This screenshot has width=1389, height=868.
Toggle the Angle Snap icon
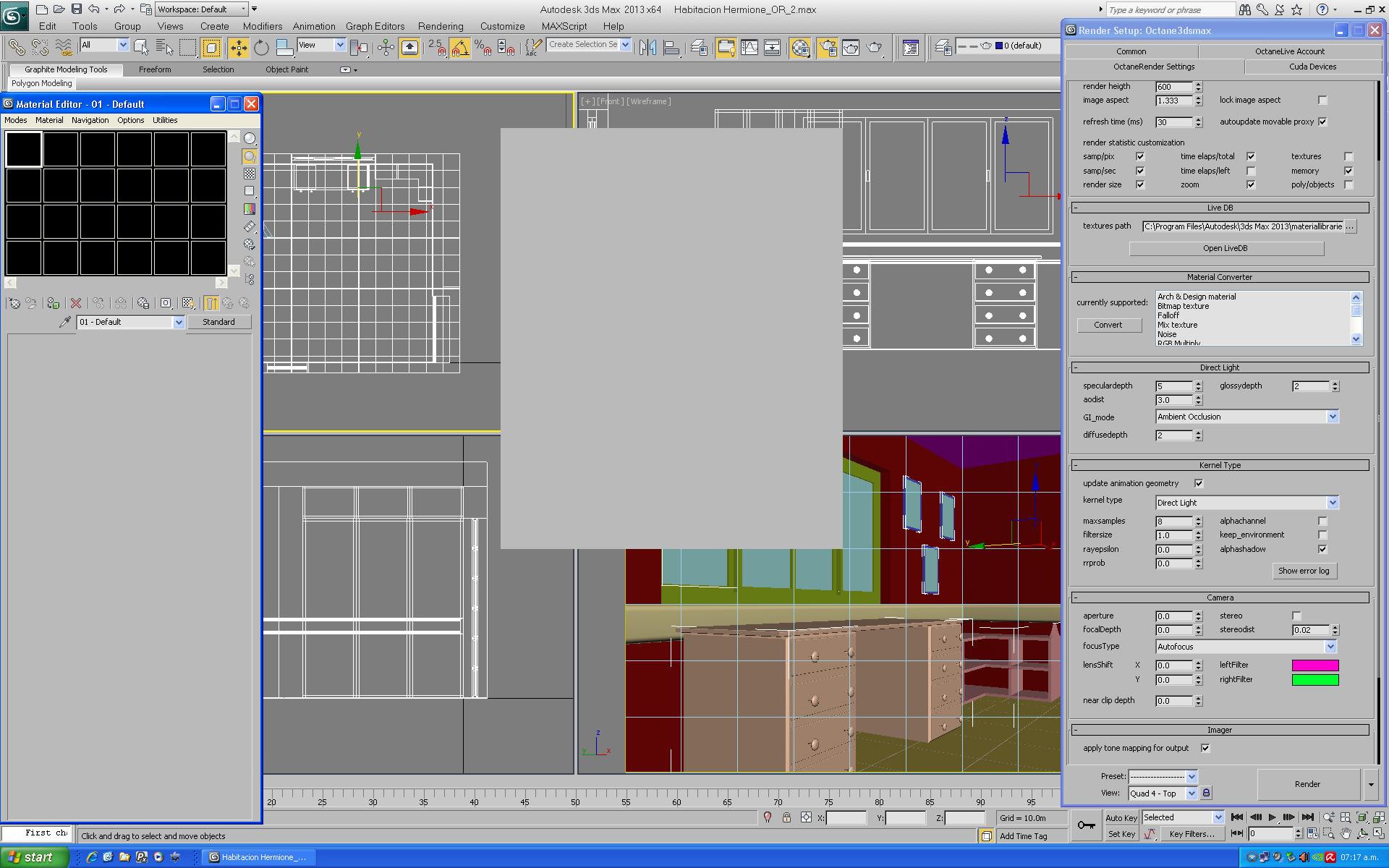coord(459,48)
